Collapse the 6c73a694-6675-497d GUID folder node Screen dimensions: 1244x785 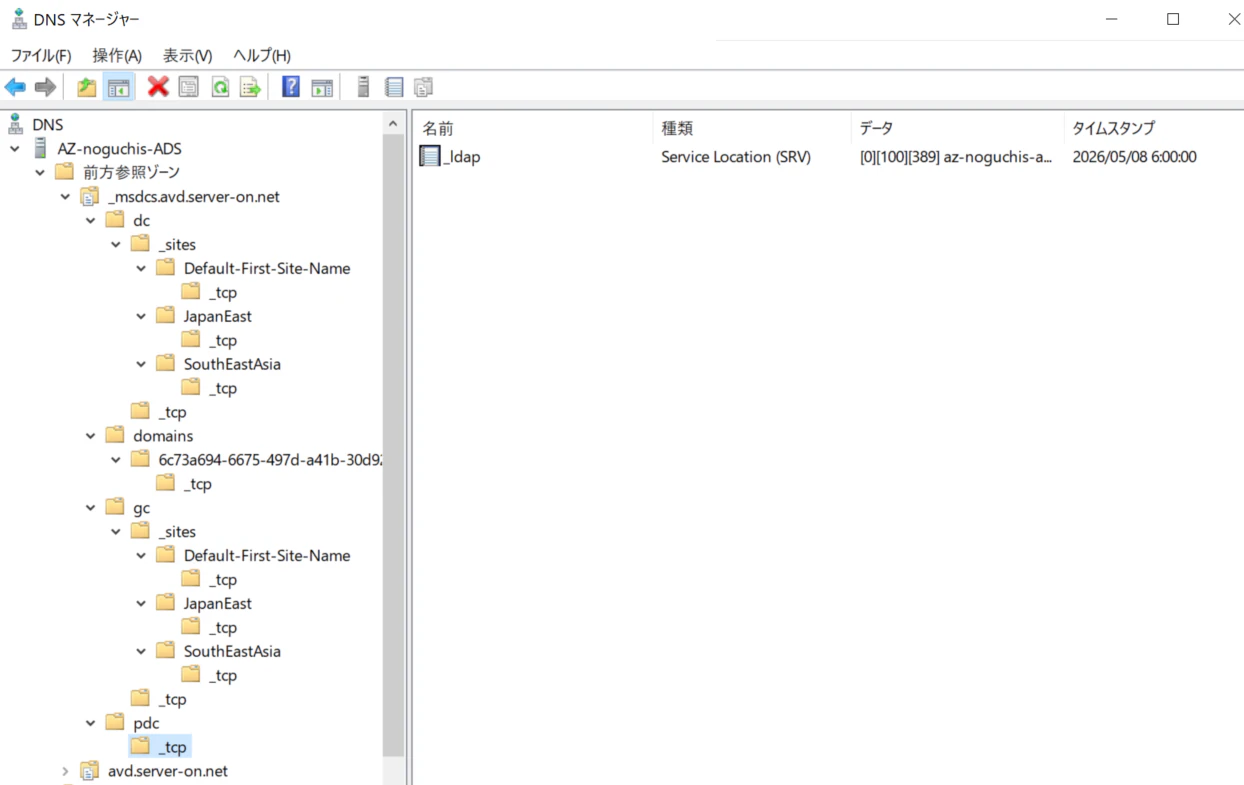click(x=116, y=460)
